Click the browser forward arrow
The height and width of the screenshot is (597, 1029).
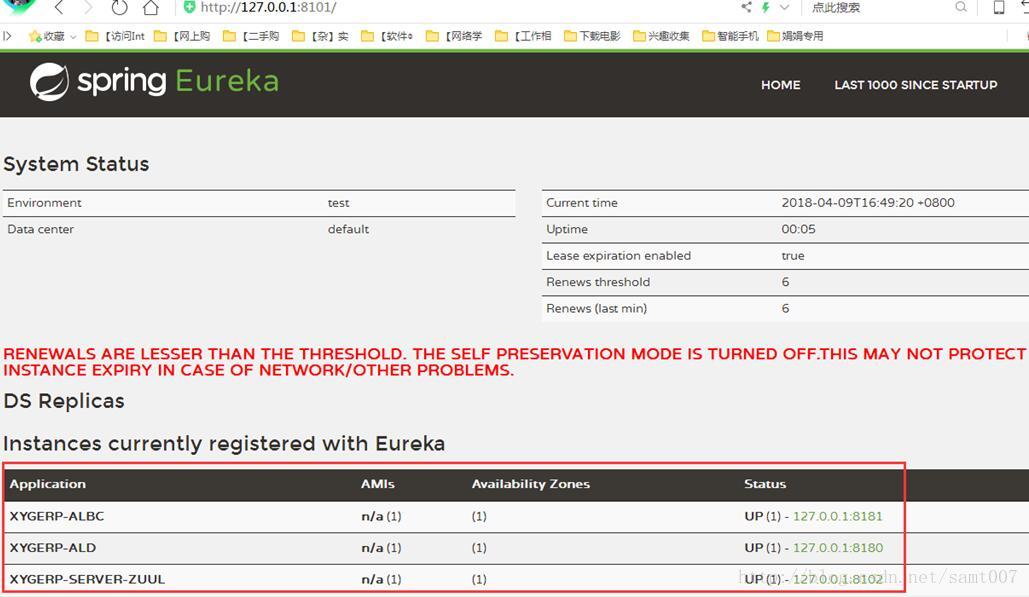click(89, 7)
